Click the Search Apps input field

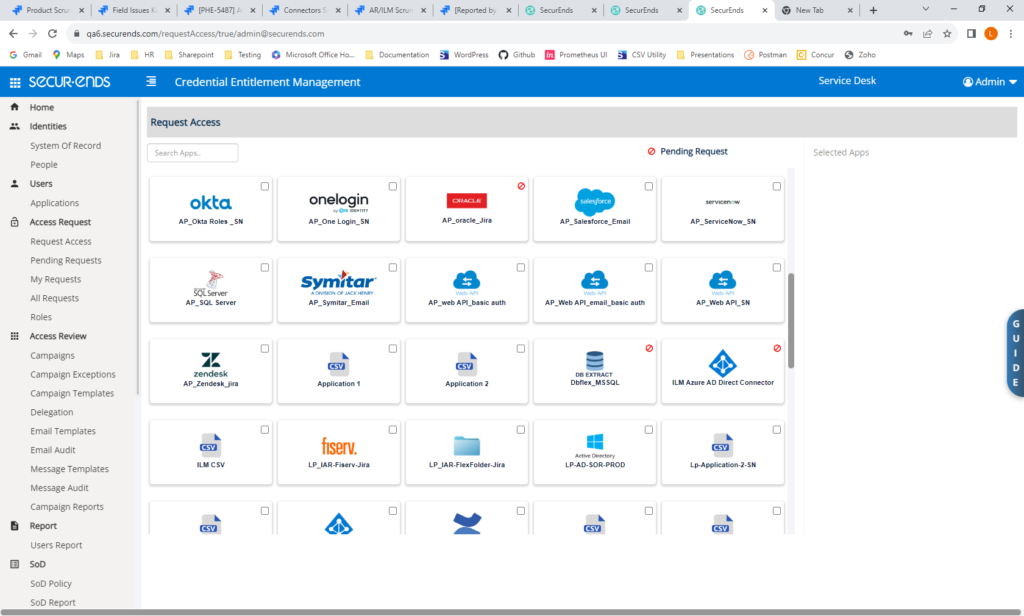click(193, 153)
